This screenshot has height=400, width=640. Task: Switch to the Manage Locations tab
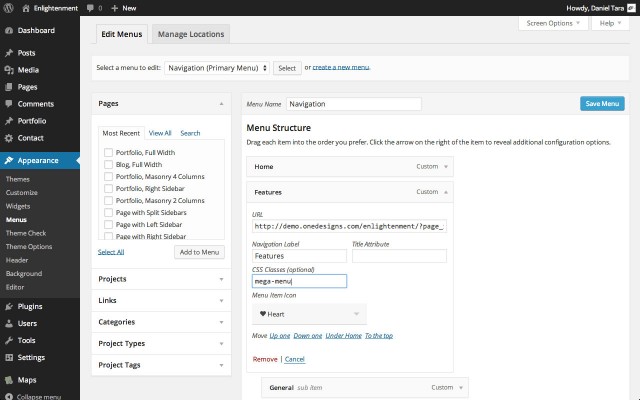[191, 34]
